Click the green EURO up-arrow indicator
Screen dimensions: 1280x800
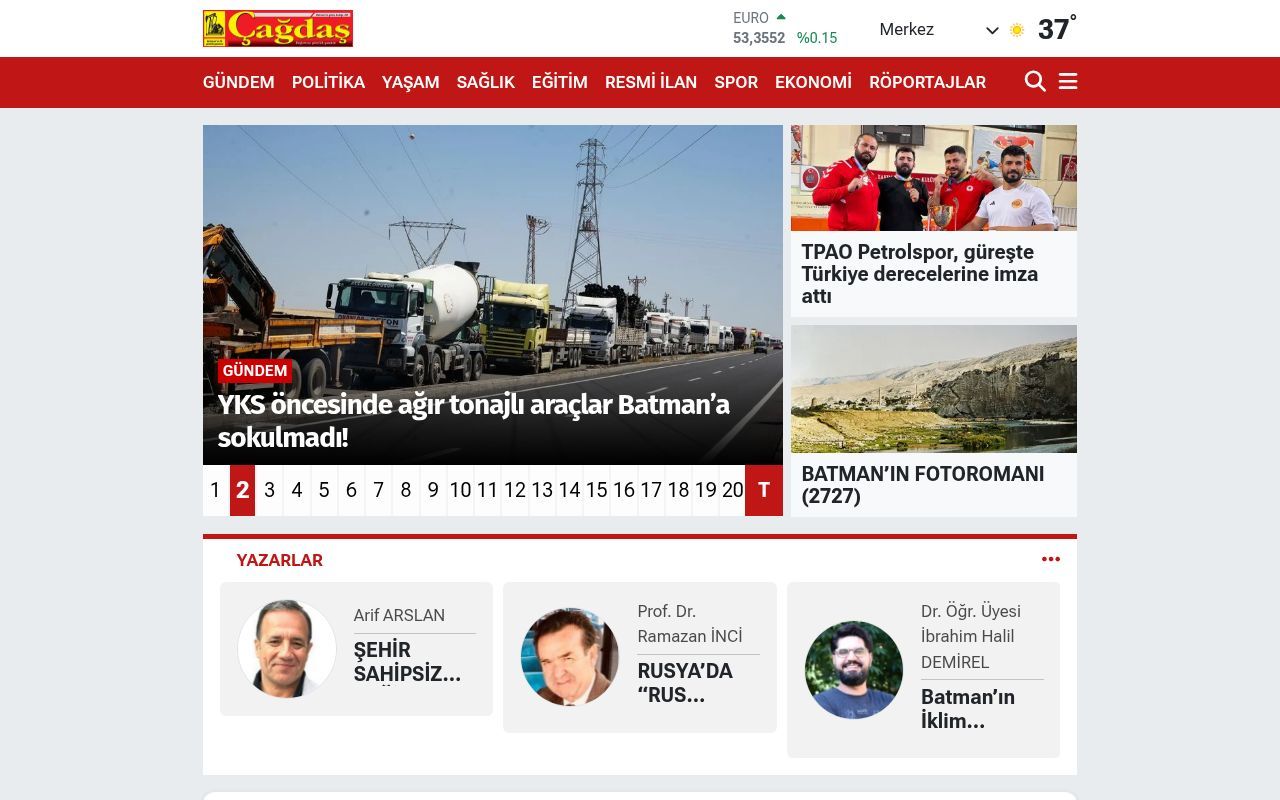pyautogui.click(x=781, y=17)
